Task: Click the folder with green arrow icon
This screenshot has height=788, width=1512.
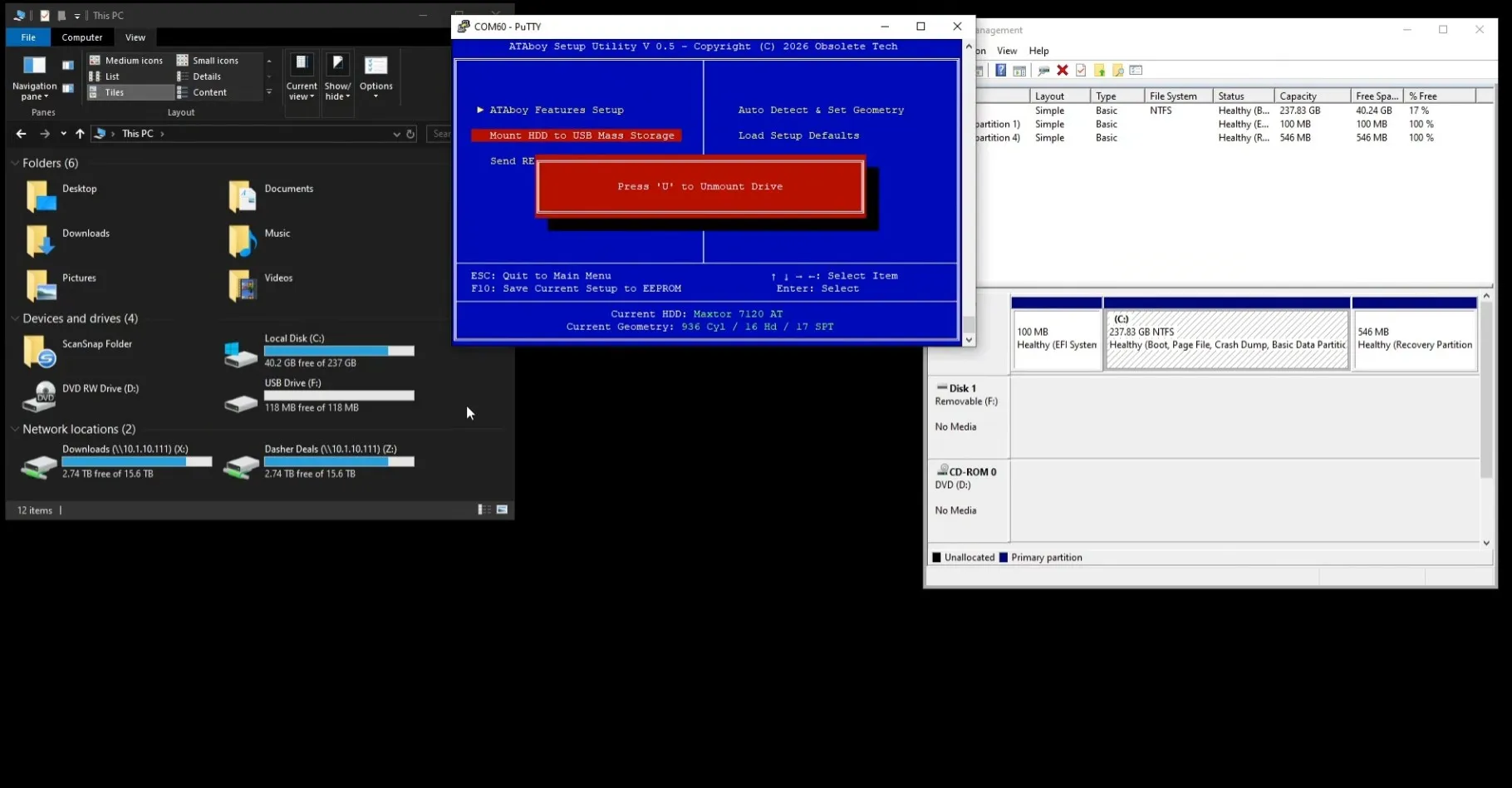Action: 1100,71
